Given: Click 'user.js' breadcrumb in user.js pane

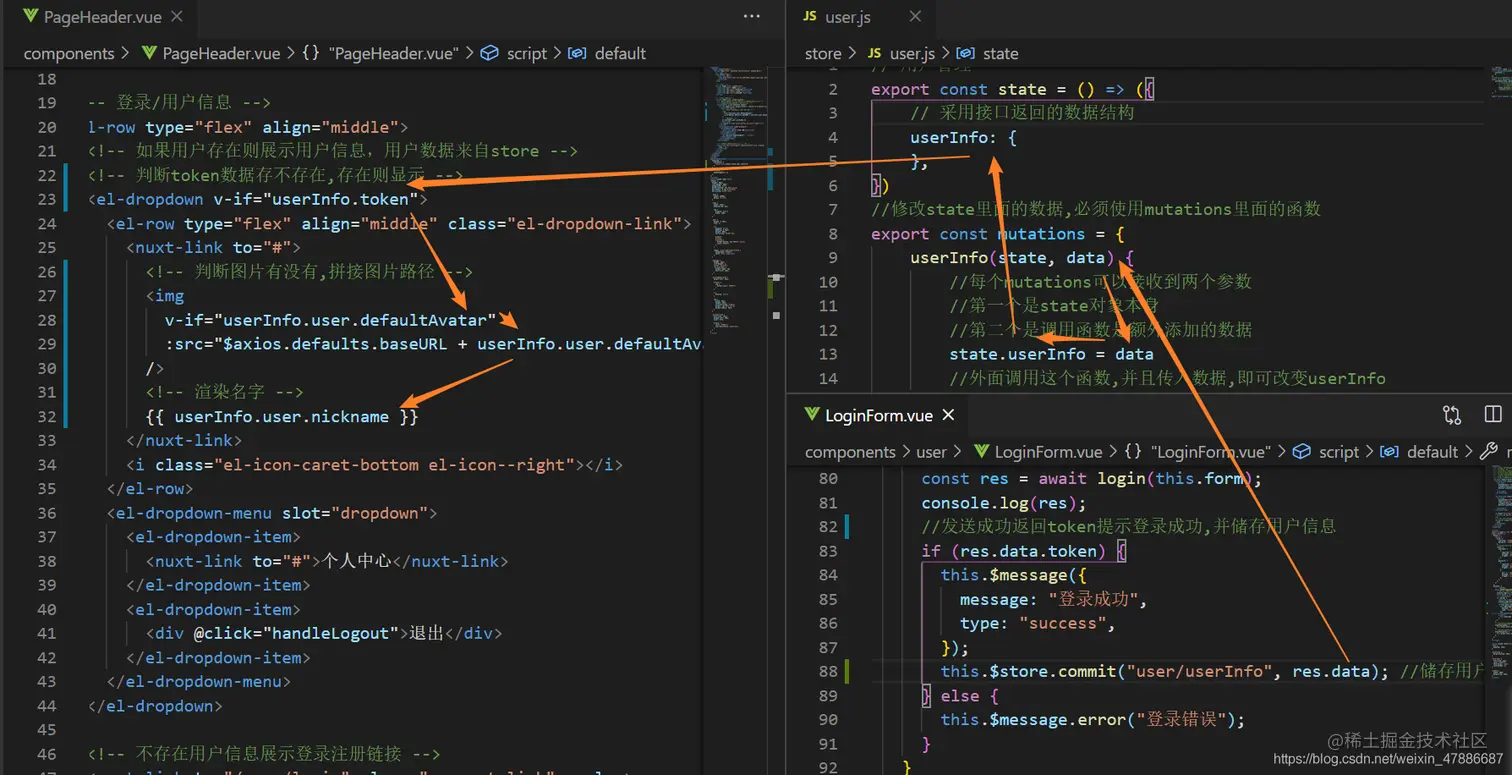Looking at the screenshot, I should 912,53.
